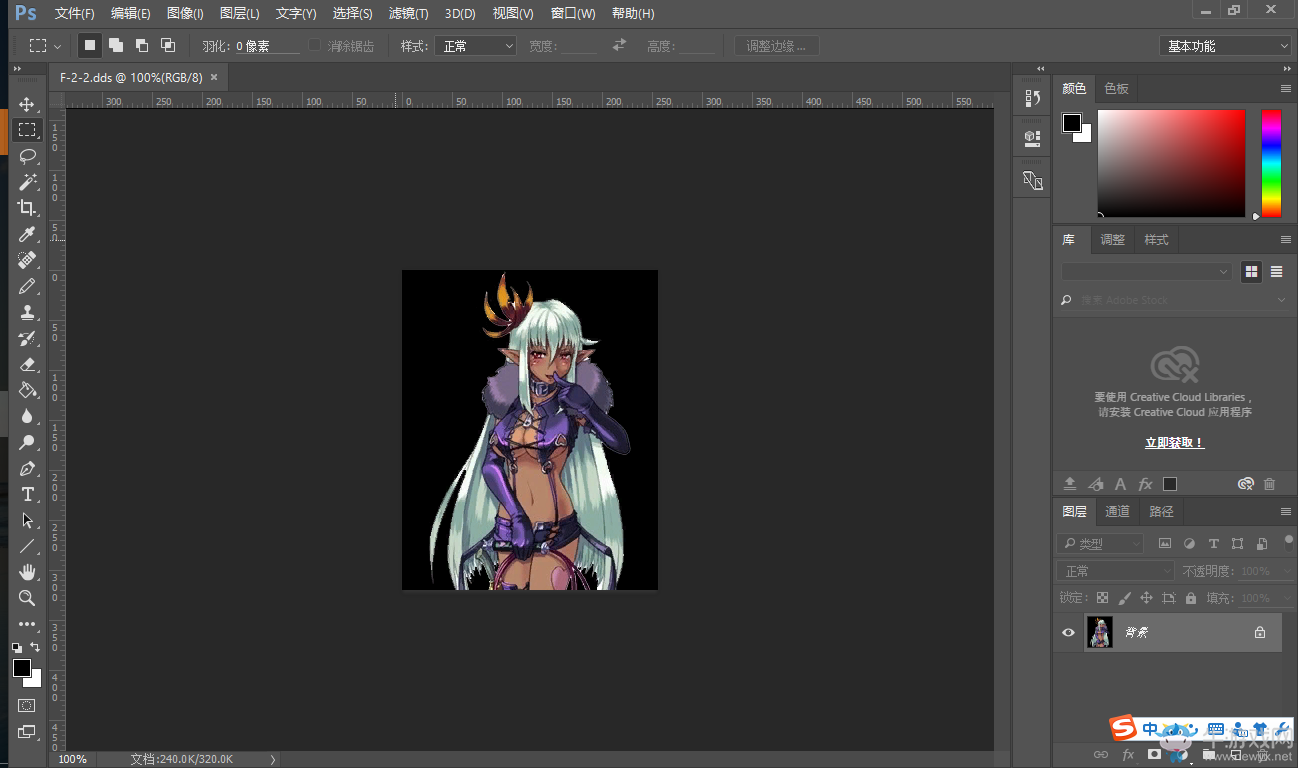Open the History panel icon
The height and width of the screenshot is (768, 1298).
click(1032, 98)
